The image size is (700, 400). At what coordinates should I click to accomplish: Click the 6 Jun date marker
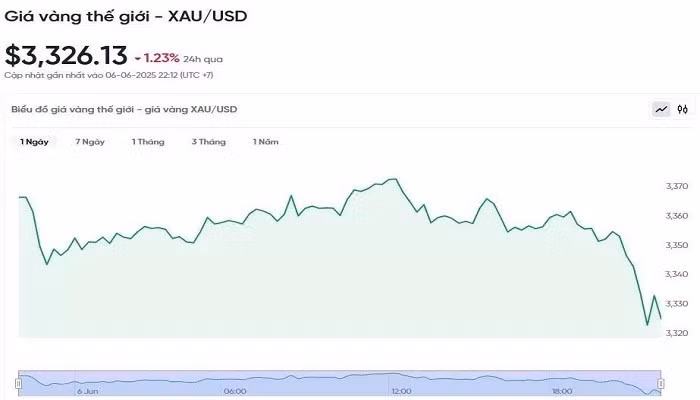click(88, 391)
